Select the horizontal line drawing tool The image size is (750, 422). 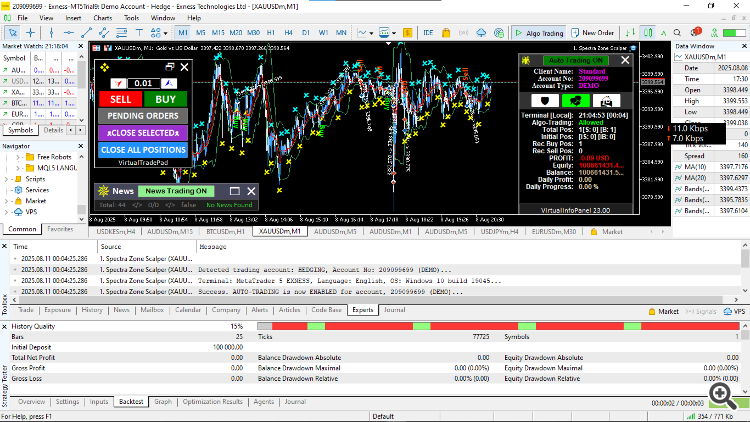point(69,33)
